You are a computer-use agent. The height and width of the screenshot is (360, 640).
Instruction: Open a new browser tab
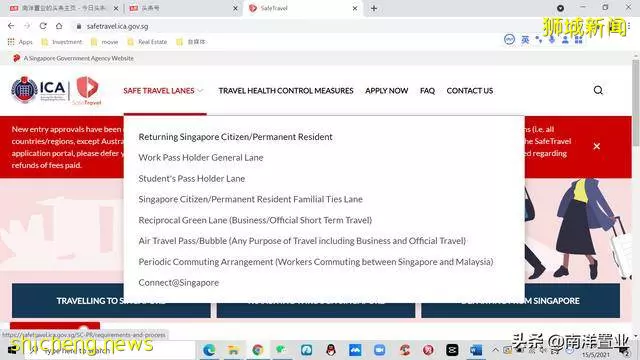tap(374, 8)
